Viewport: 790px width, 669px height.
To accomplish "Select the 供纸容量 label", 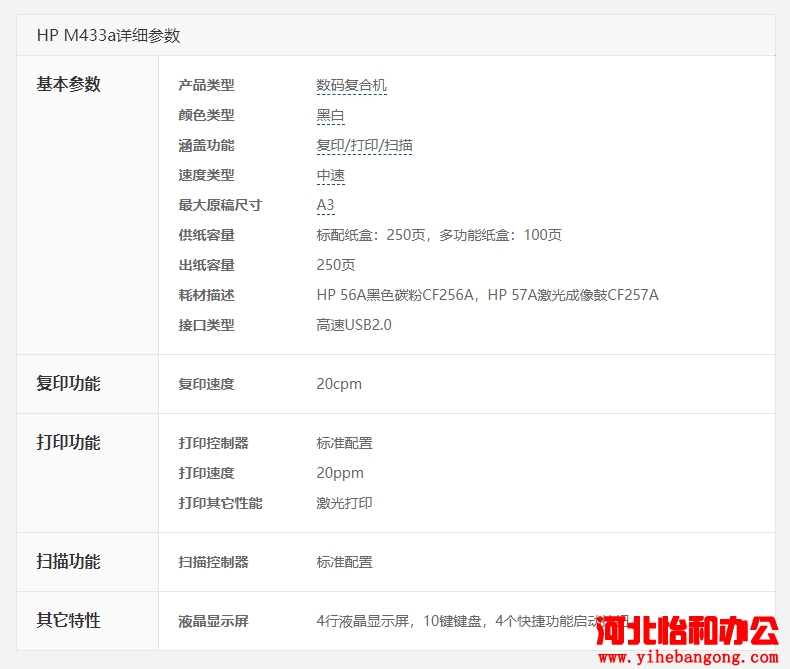I will 207,235.
